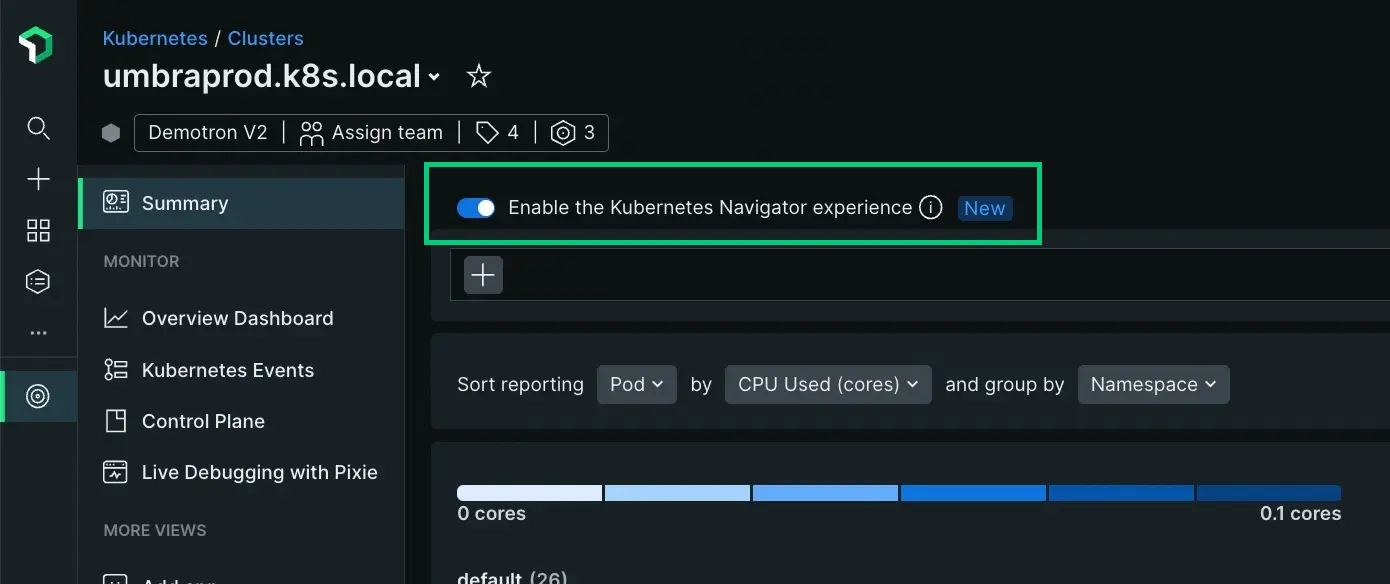Viewport: 1390px width, 584px height.
Task: Click the lightest swatch in the cores legend
Action: pos(529,493)
